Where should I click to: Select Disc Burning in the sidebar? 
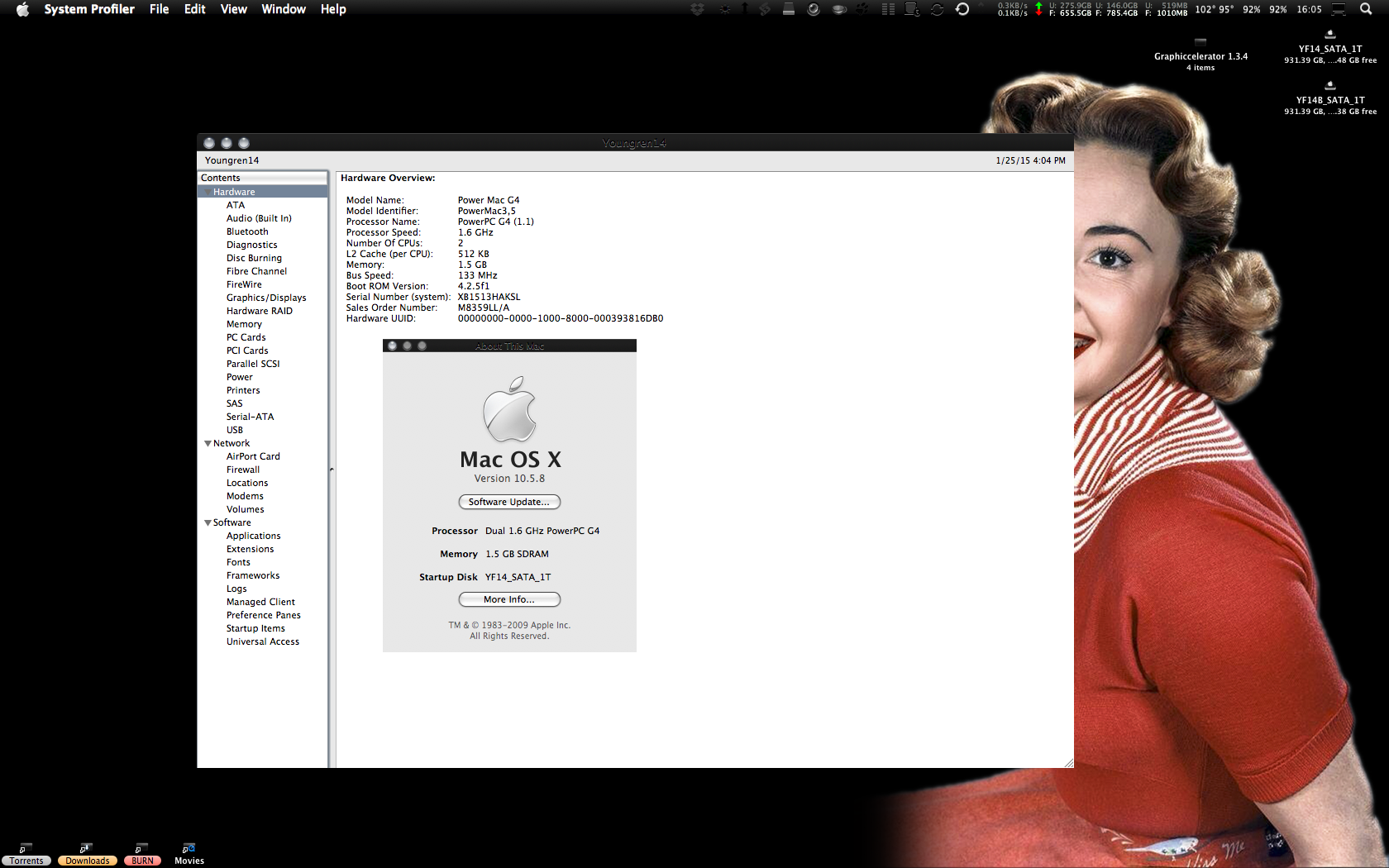click(254, 258)
